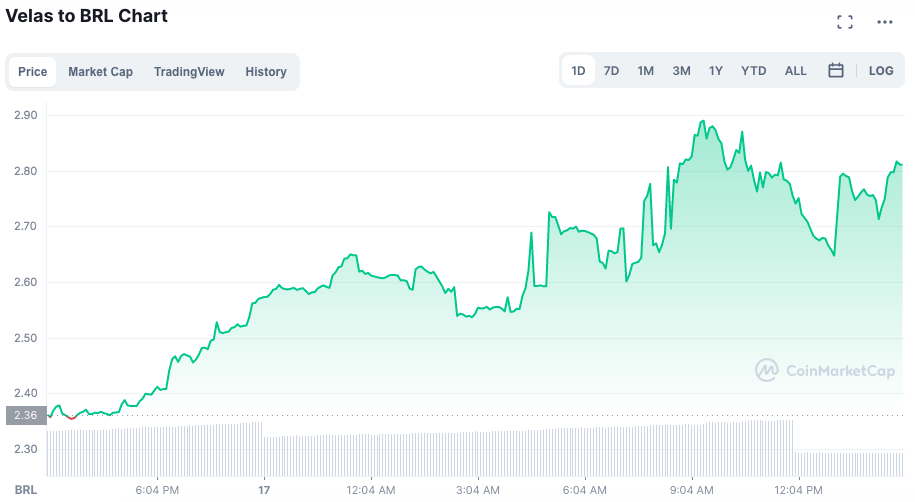Image resolution: width=915 pixels, height=502 pixels.
Task: Click the 17 date axis marker
Action: tap(264, 490)
